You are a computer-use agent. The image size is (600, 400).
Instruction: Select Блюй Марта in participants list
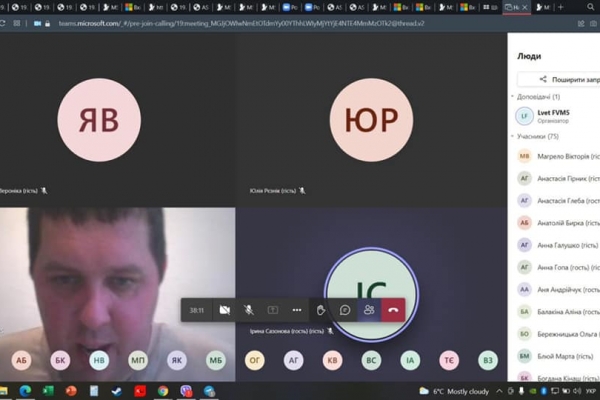556,356
